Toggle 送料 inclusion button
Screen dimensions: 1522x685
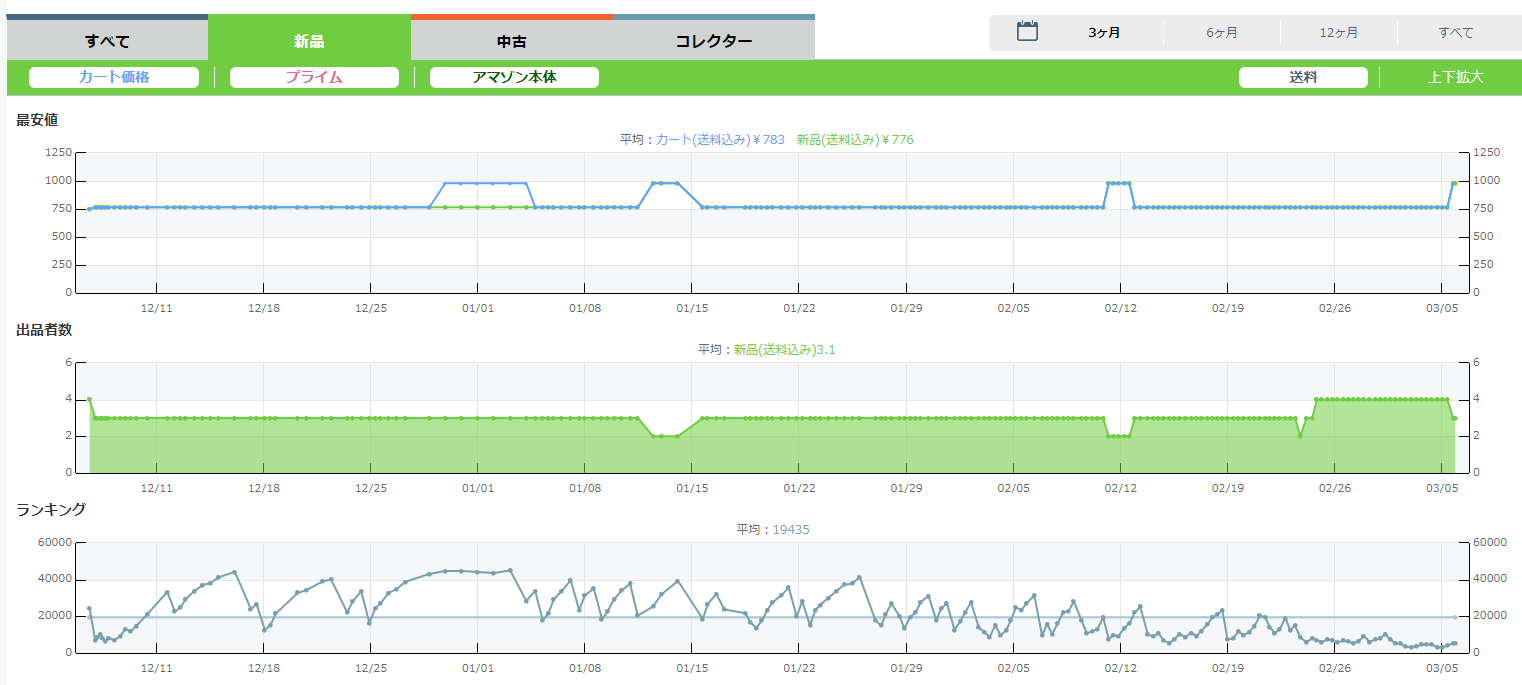[x=1303, y=77]
